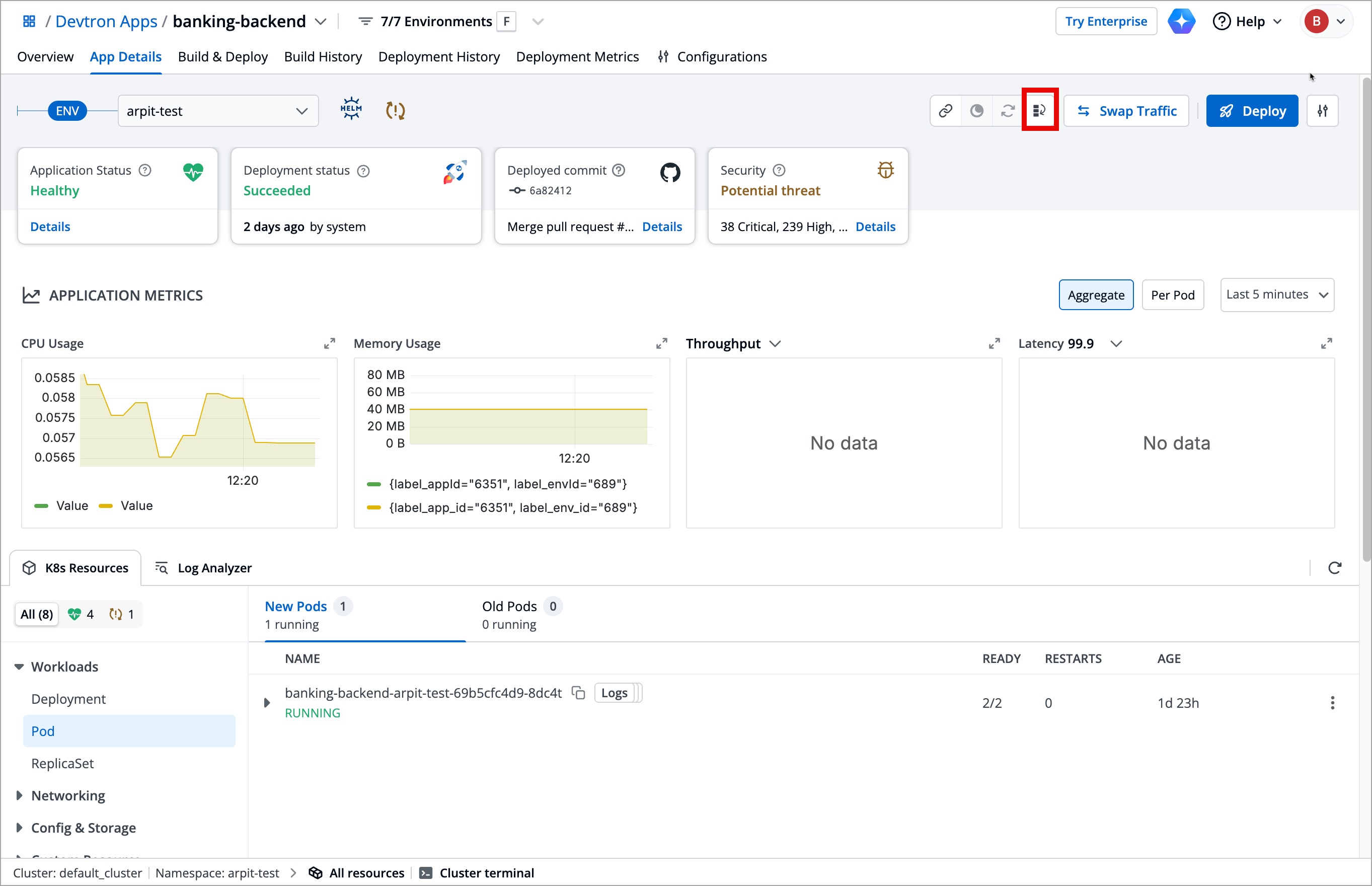Image resolution: width=1372 pixels, height=886 pixels.
Task: Open Cluster terminal from the status bar
Action: pos(486,872)
